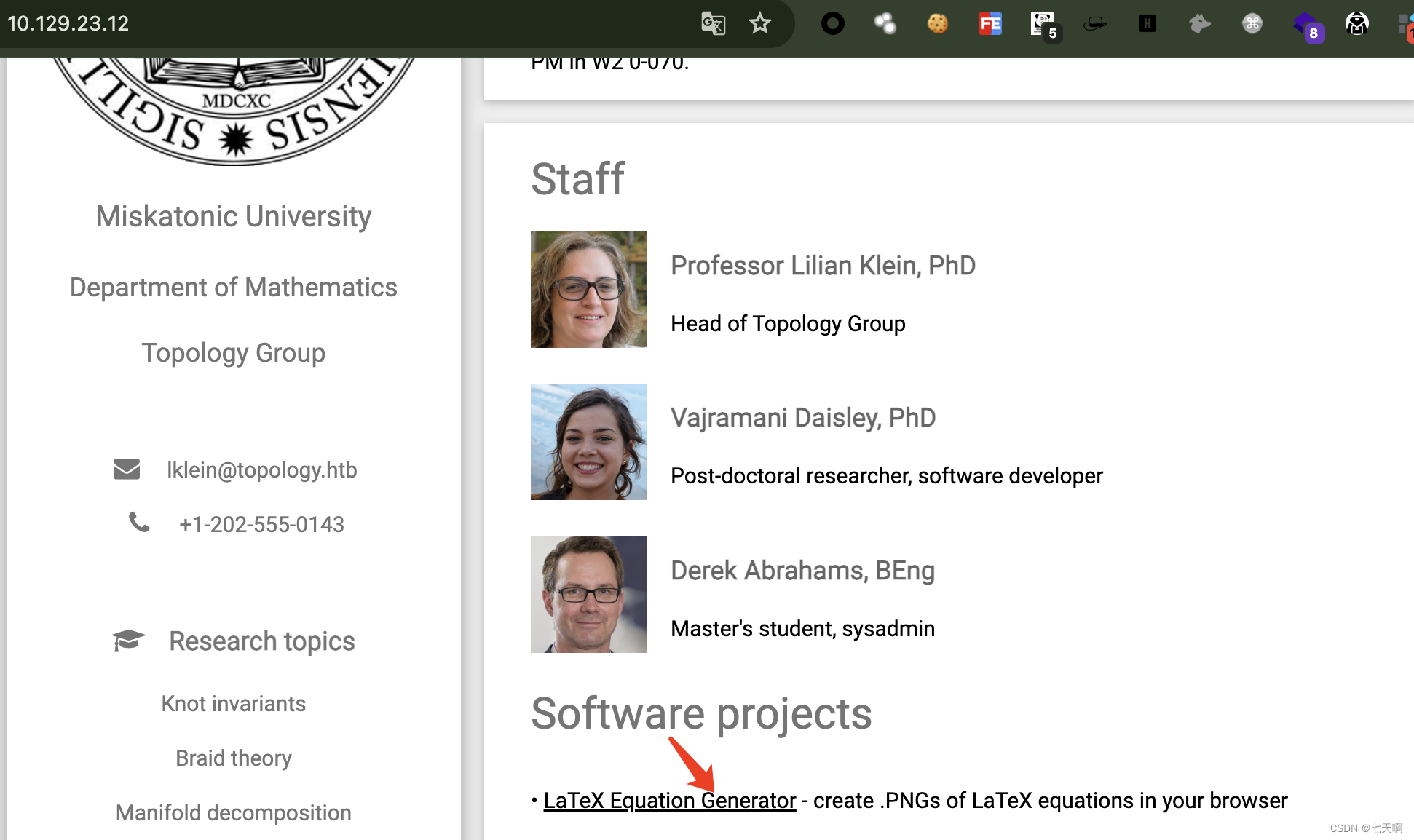Open the FE helper extension

[x=990, y=24]
